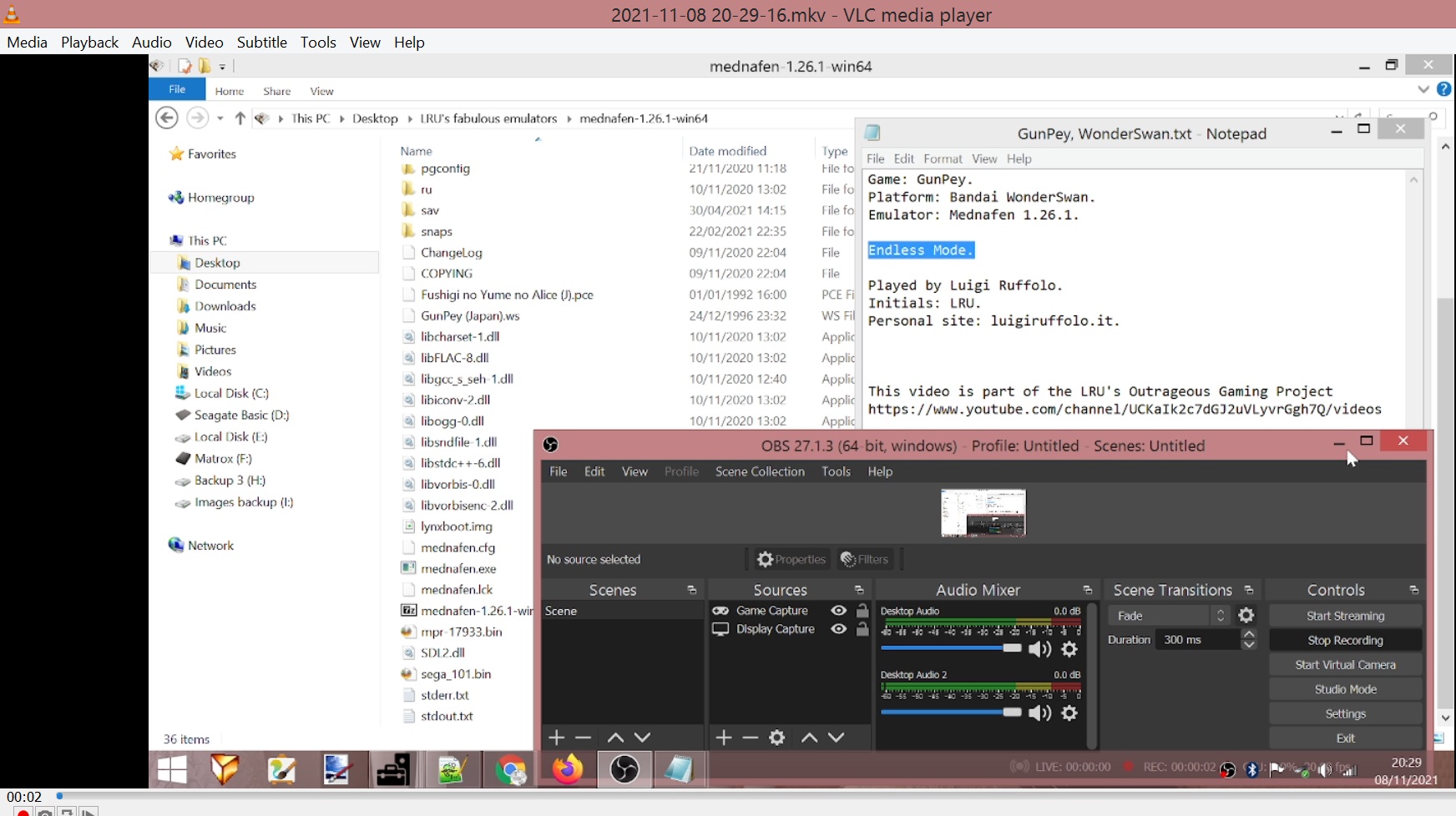Viewport: 1456px width, 816px height.
Task: Click the disabled Filters button in OBS
Action: click(864, 559)
